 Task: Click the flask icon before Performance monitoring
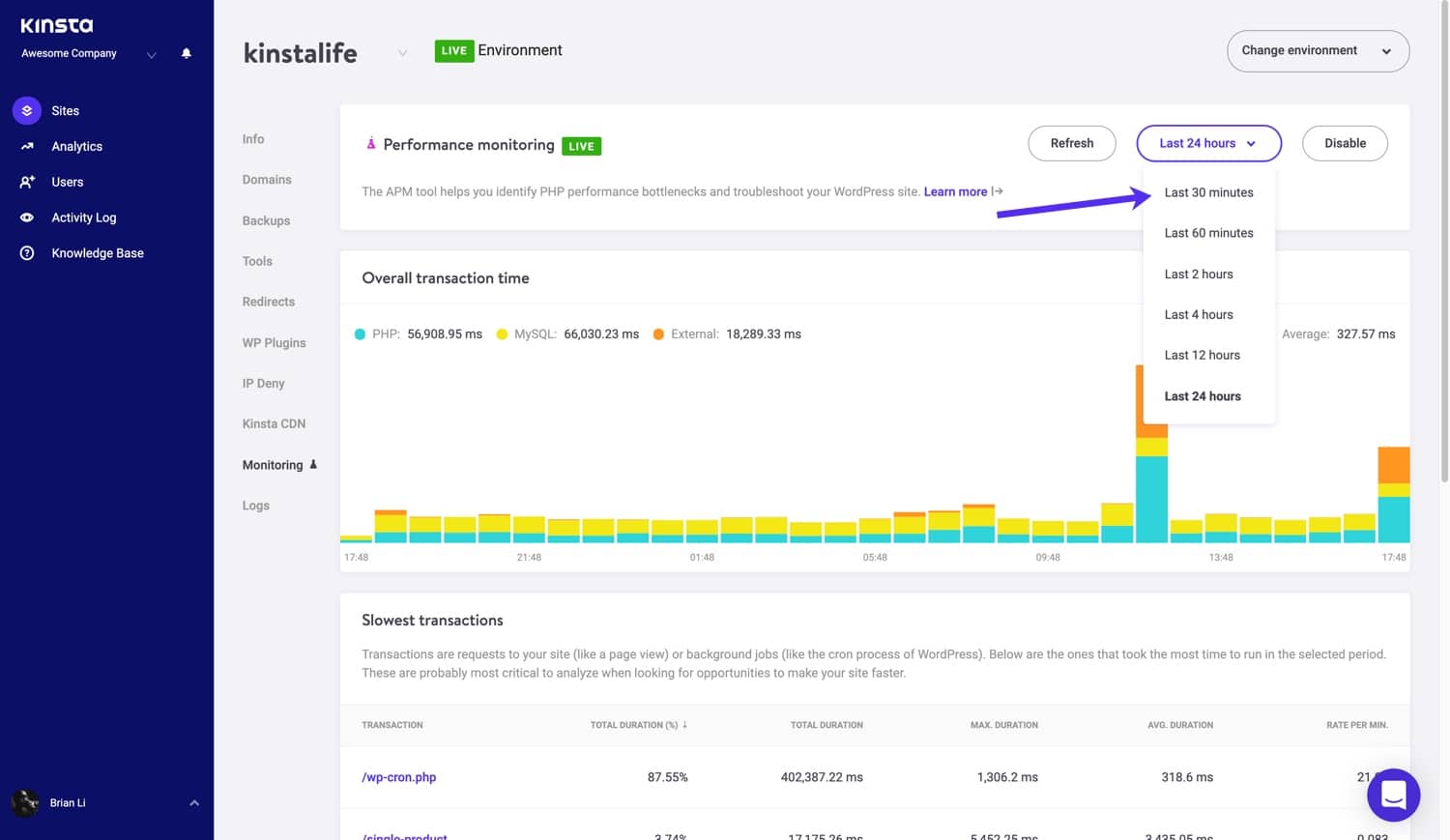[370, 144]
